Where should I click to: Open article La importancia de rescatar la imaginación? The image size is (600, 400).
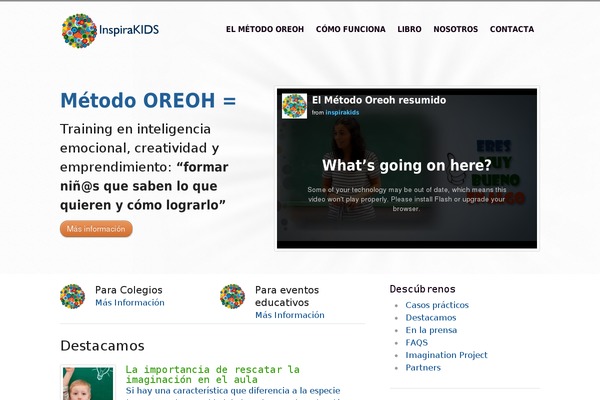pyautogui.click(x=213, y=374)
